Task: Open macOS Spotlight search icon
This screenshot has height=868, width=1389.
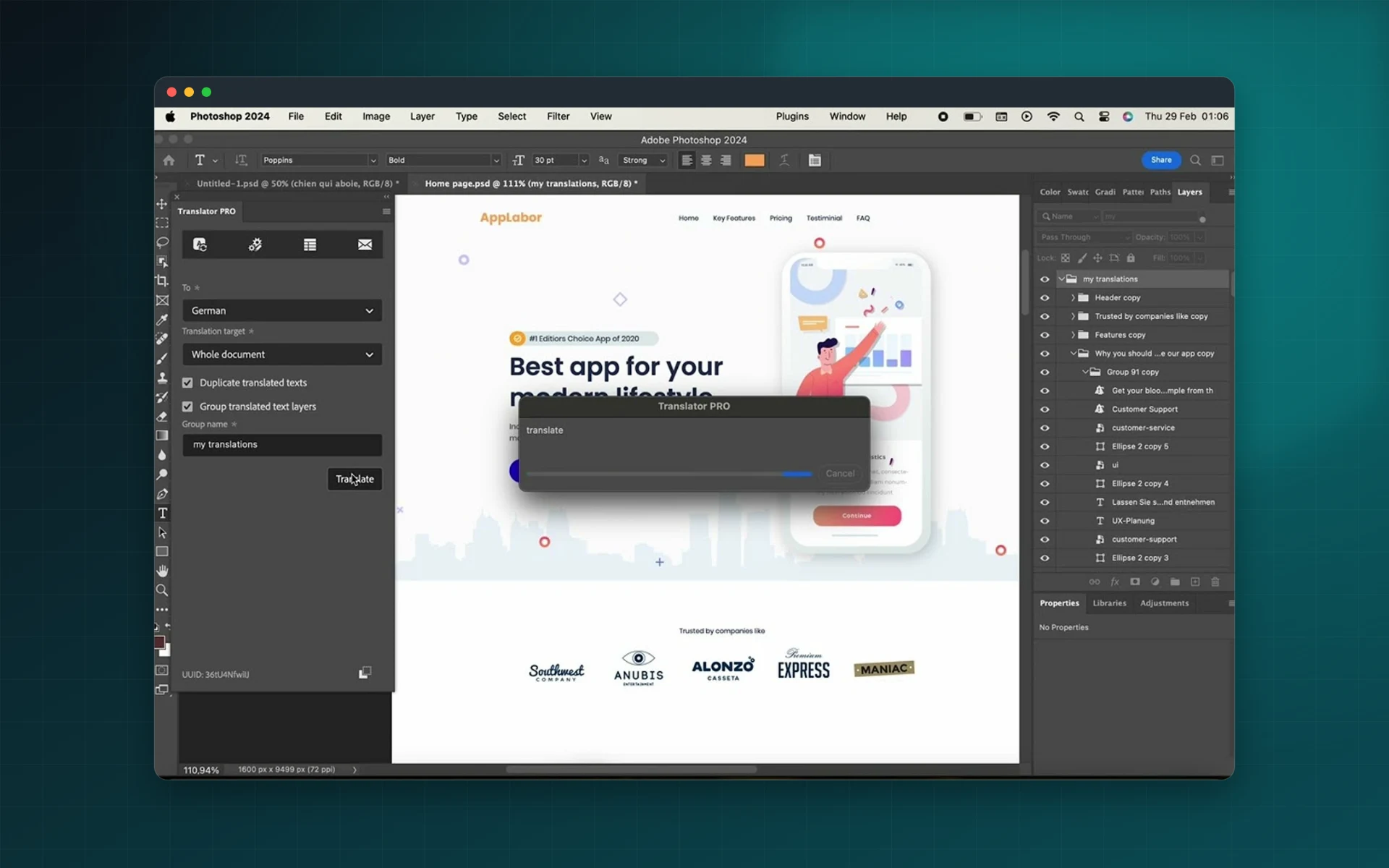Action: coord(1079,116)
